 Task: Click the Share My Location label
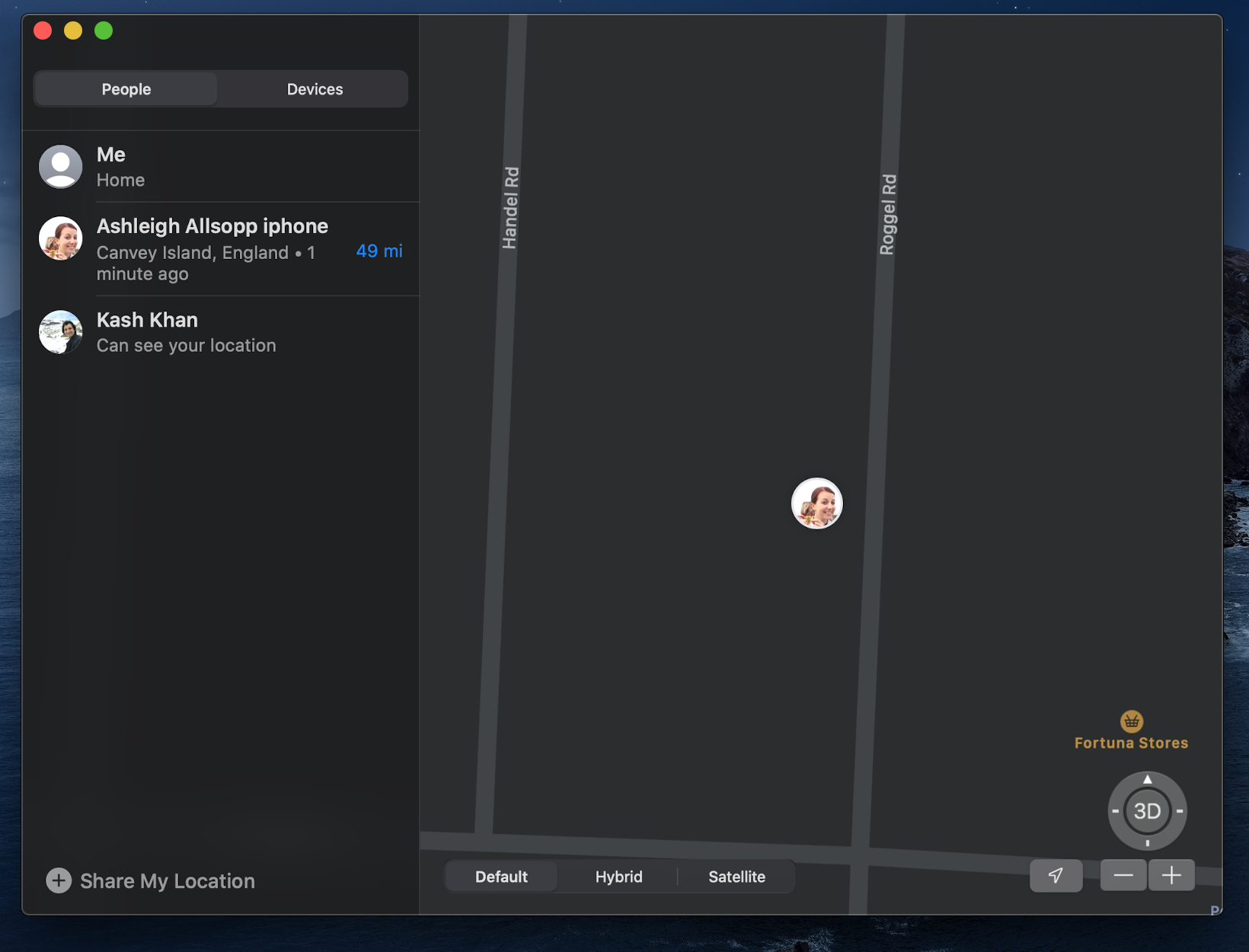[x=168, y=881]
